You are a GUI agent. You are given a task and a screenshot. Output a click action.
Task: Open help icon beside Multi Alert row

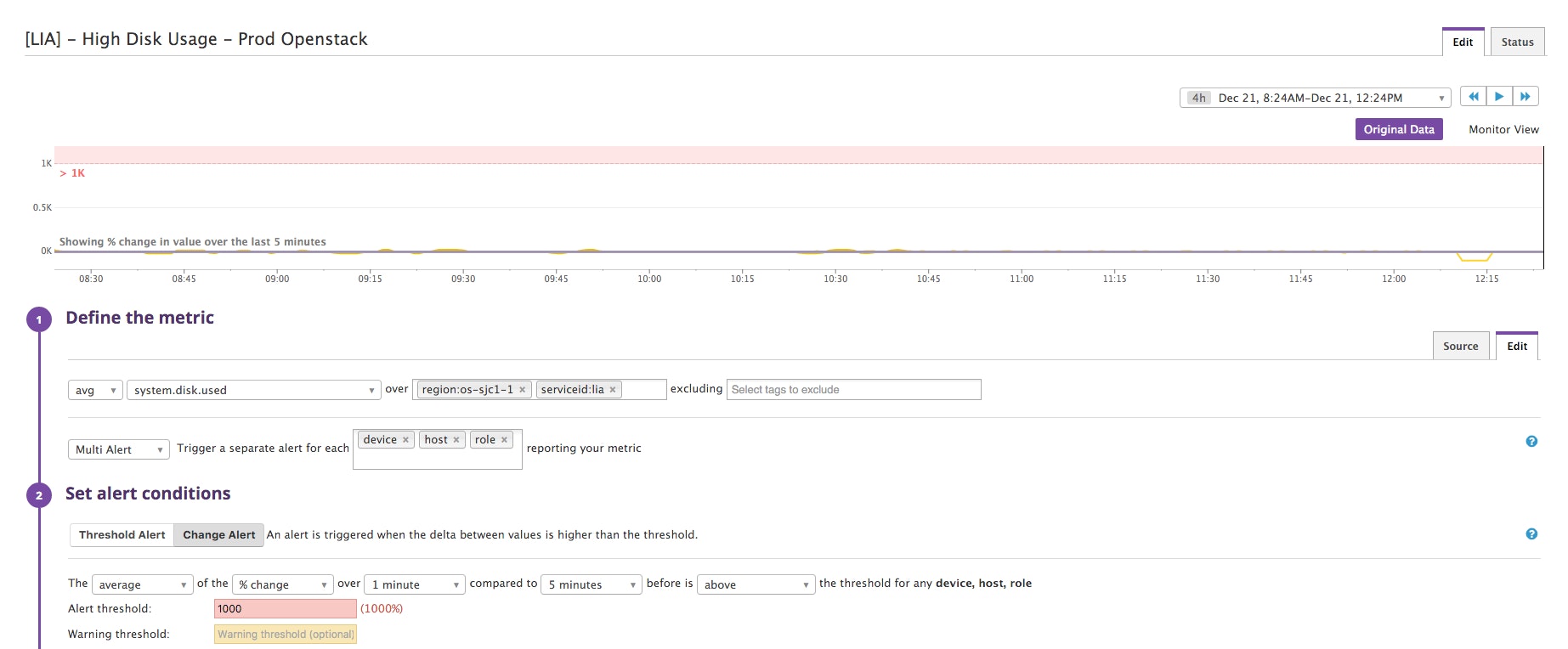1531,442
